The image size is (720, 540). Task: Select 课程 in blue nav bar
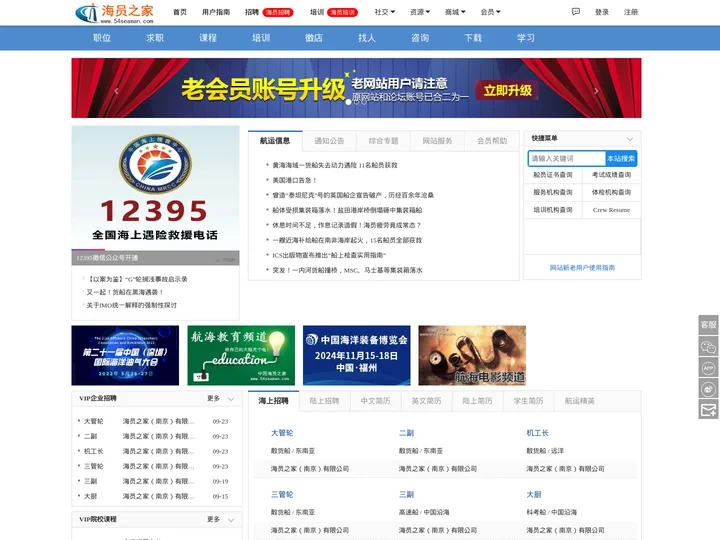(x=208, y=38)
